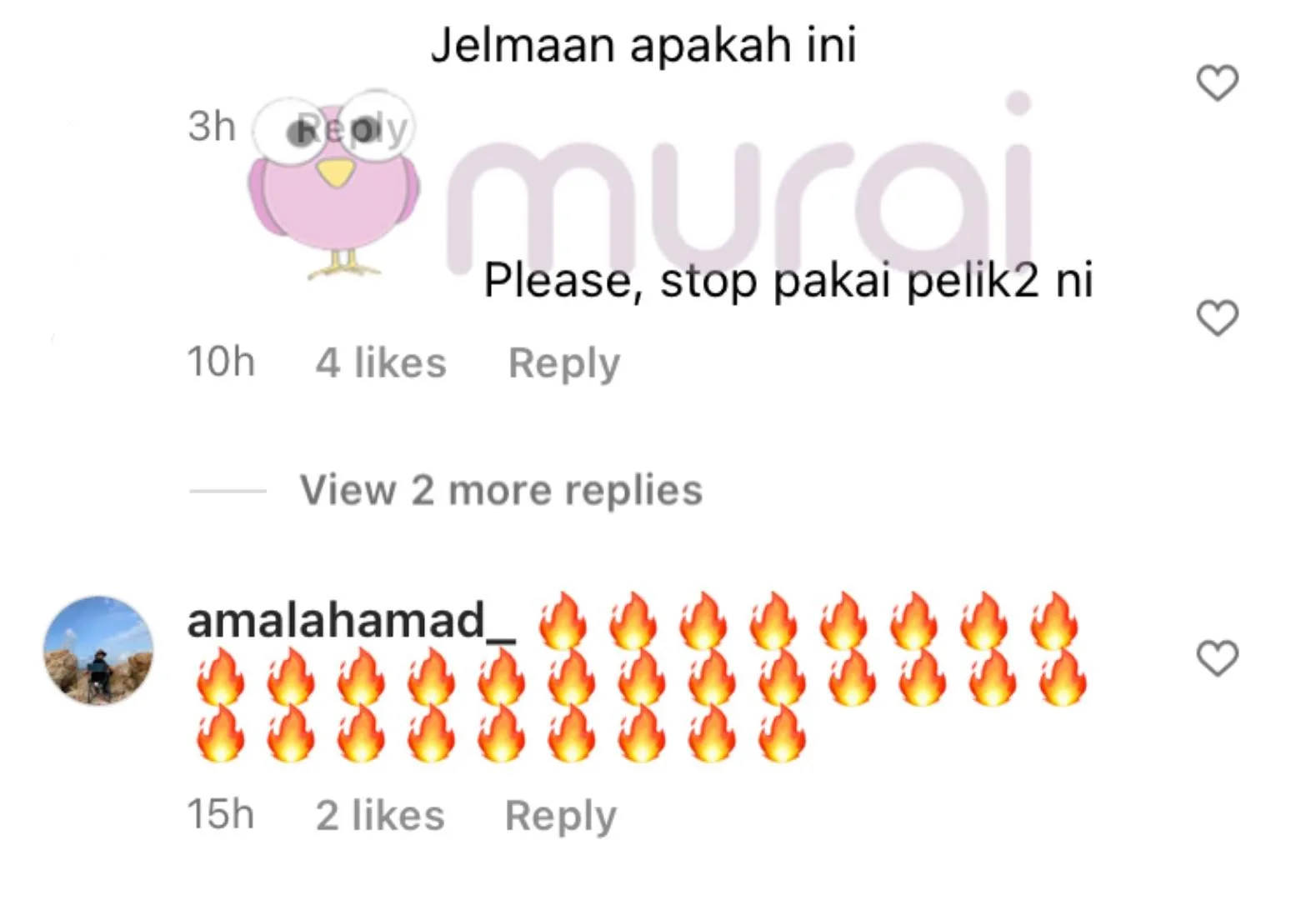Select the "3h" timestamp
Viewport: 1316px width, 900px height.
click(212, 127)
